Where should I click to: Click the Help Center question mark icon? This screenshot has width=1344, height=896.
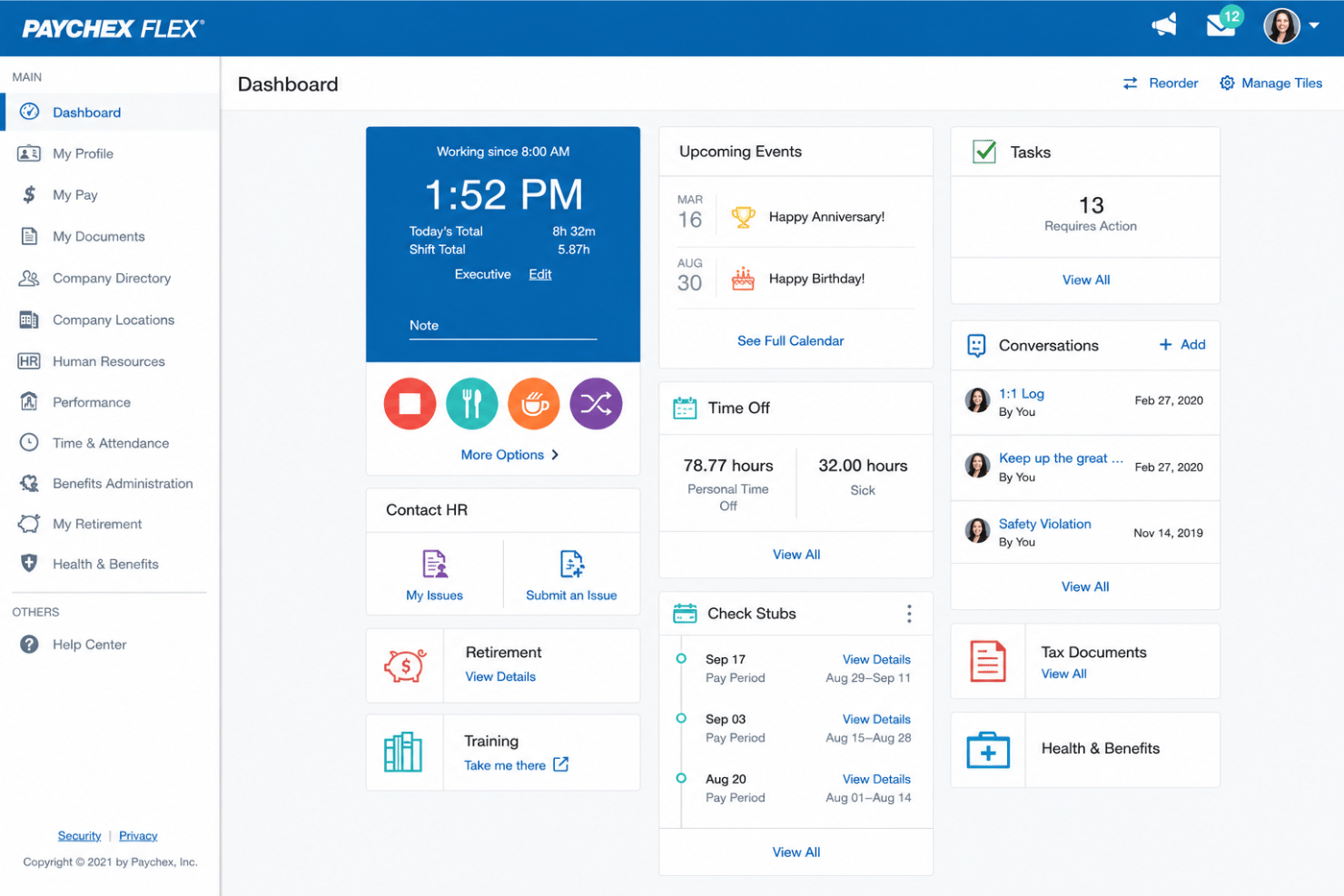click(x=29, y=645)
